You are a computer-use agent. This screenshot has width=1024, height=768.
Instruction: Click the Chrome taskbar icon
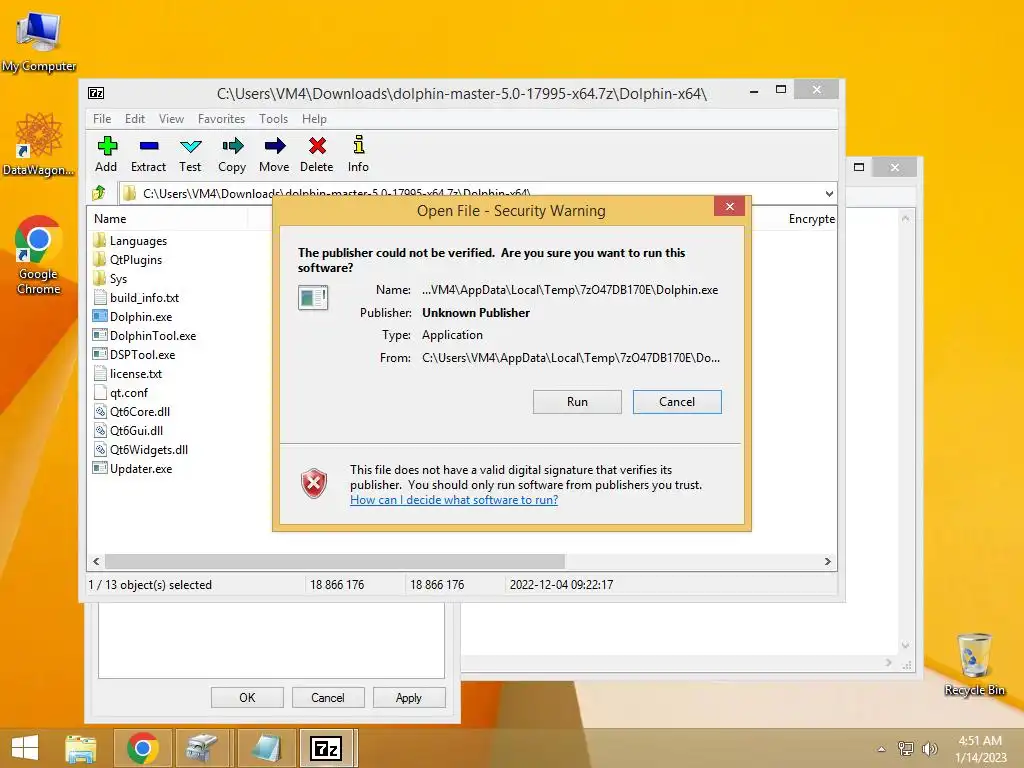click(143, 748)
